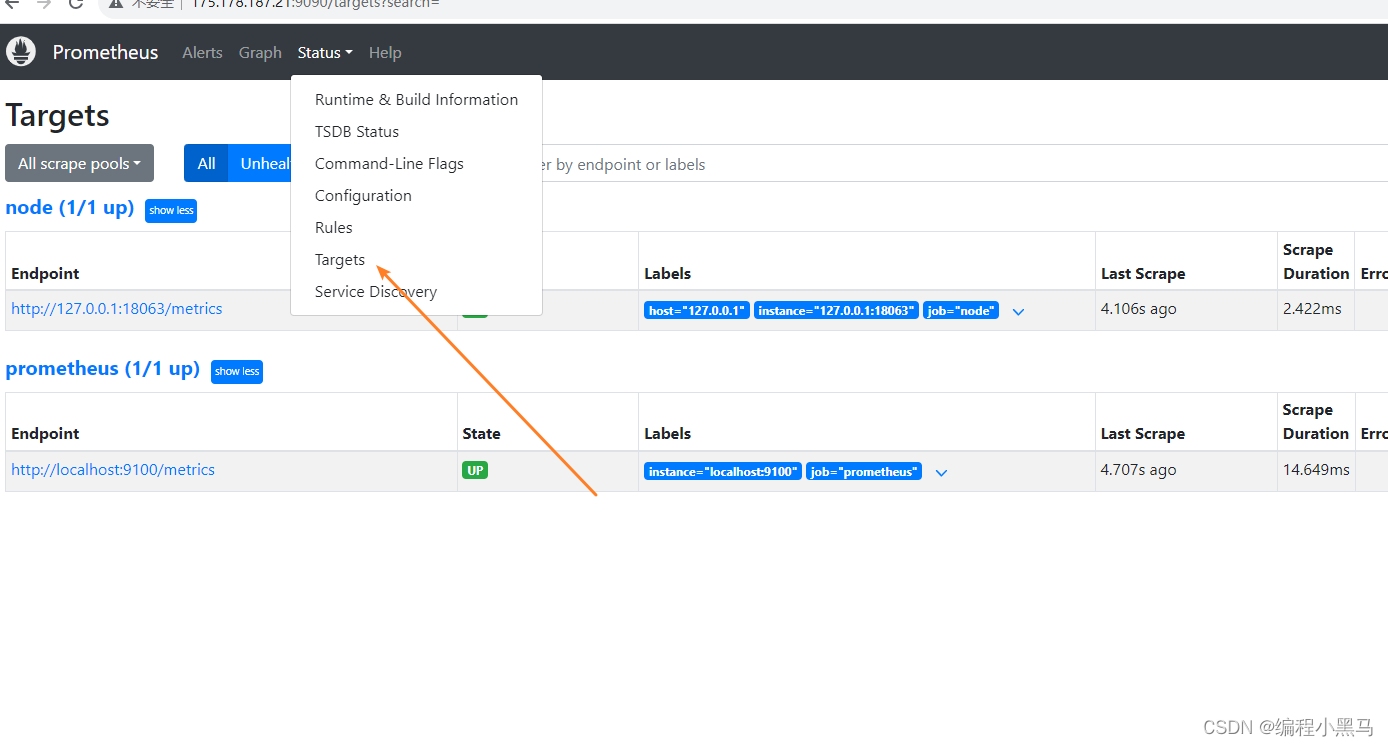1388x746 pixels.
Task: Go to the Alerts page
Action: 202,53
